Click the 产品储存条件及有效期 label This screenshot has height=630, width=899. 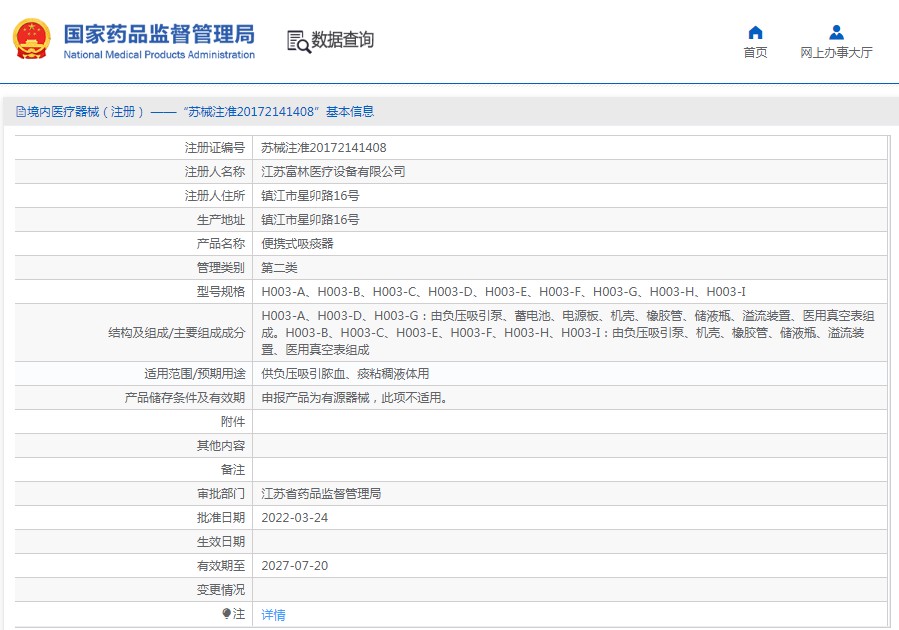185,398
